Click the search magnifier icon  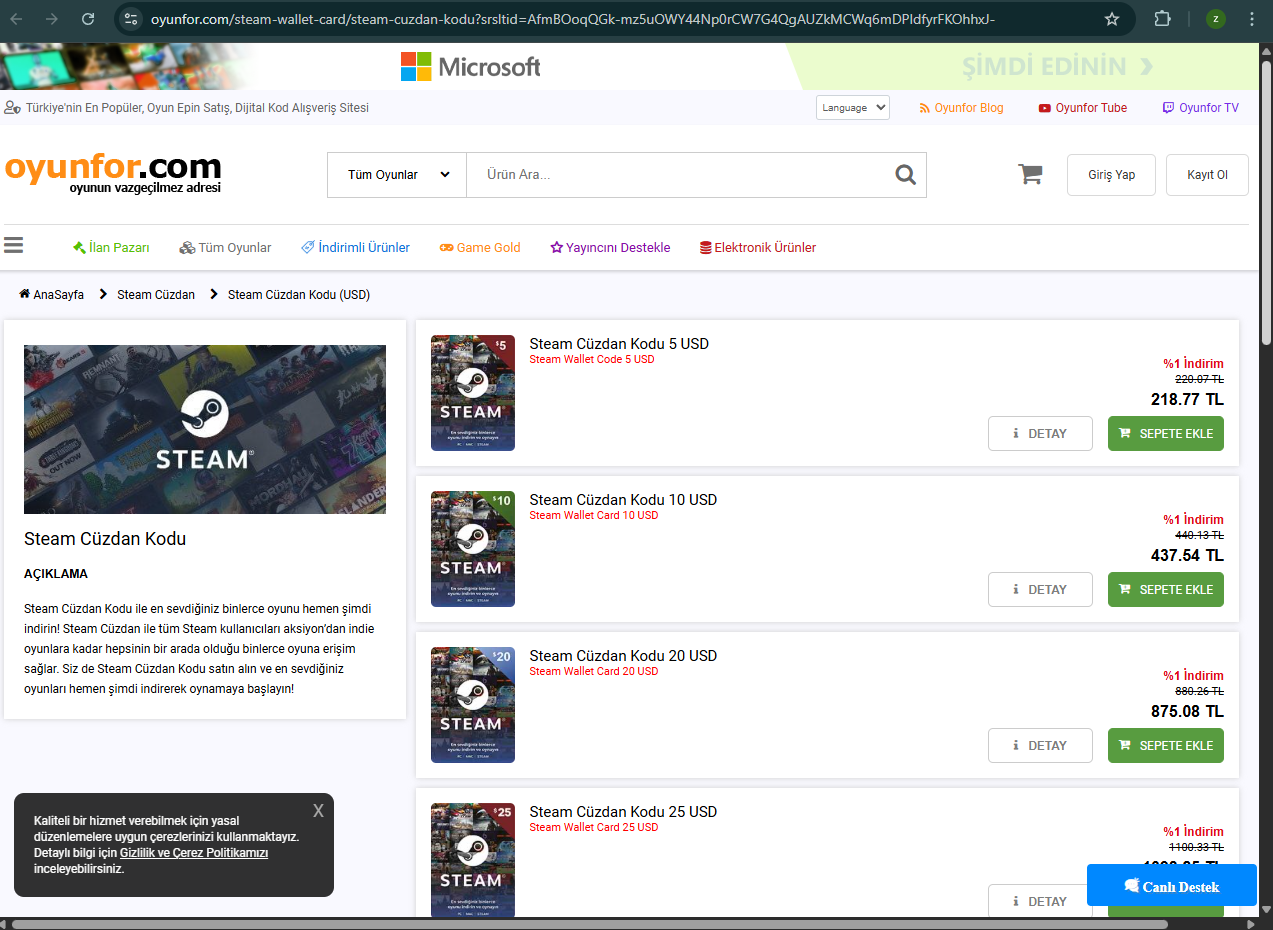pos(905,175)
